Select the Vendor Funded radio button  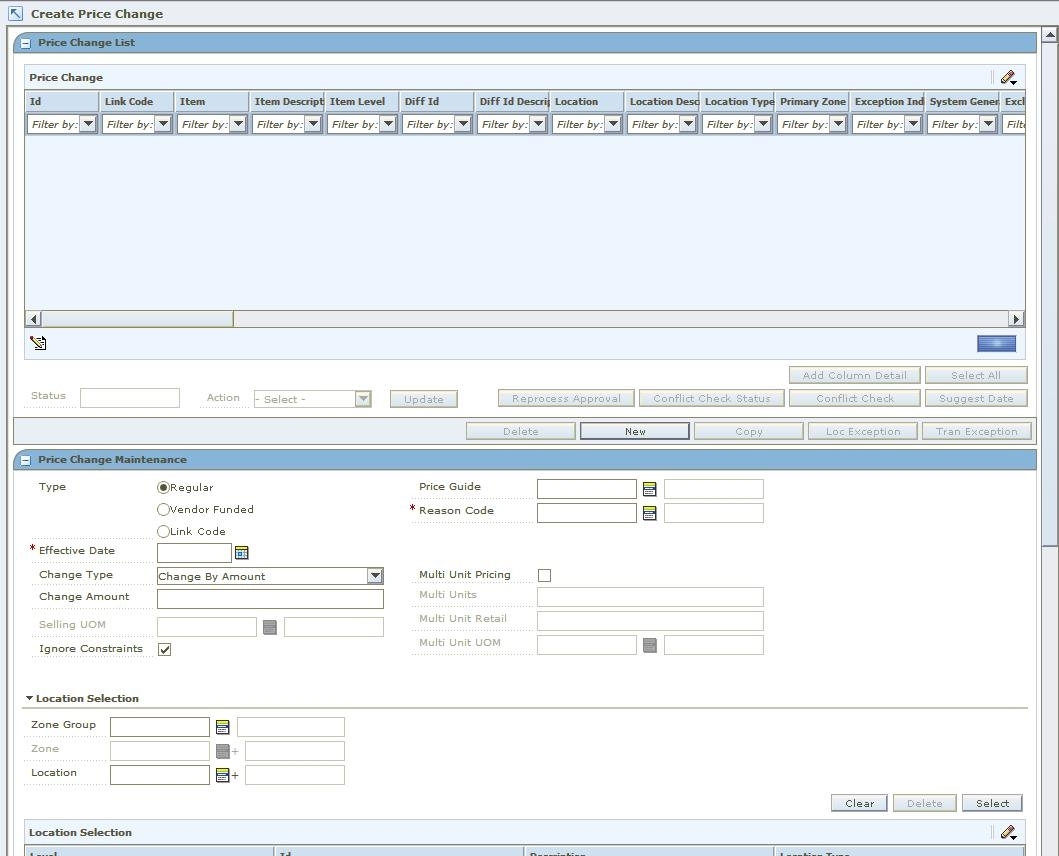[x=163, y=509]
